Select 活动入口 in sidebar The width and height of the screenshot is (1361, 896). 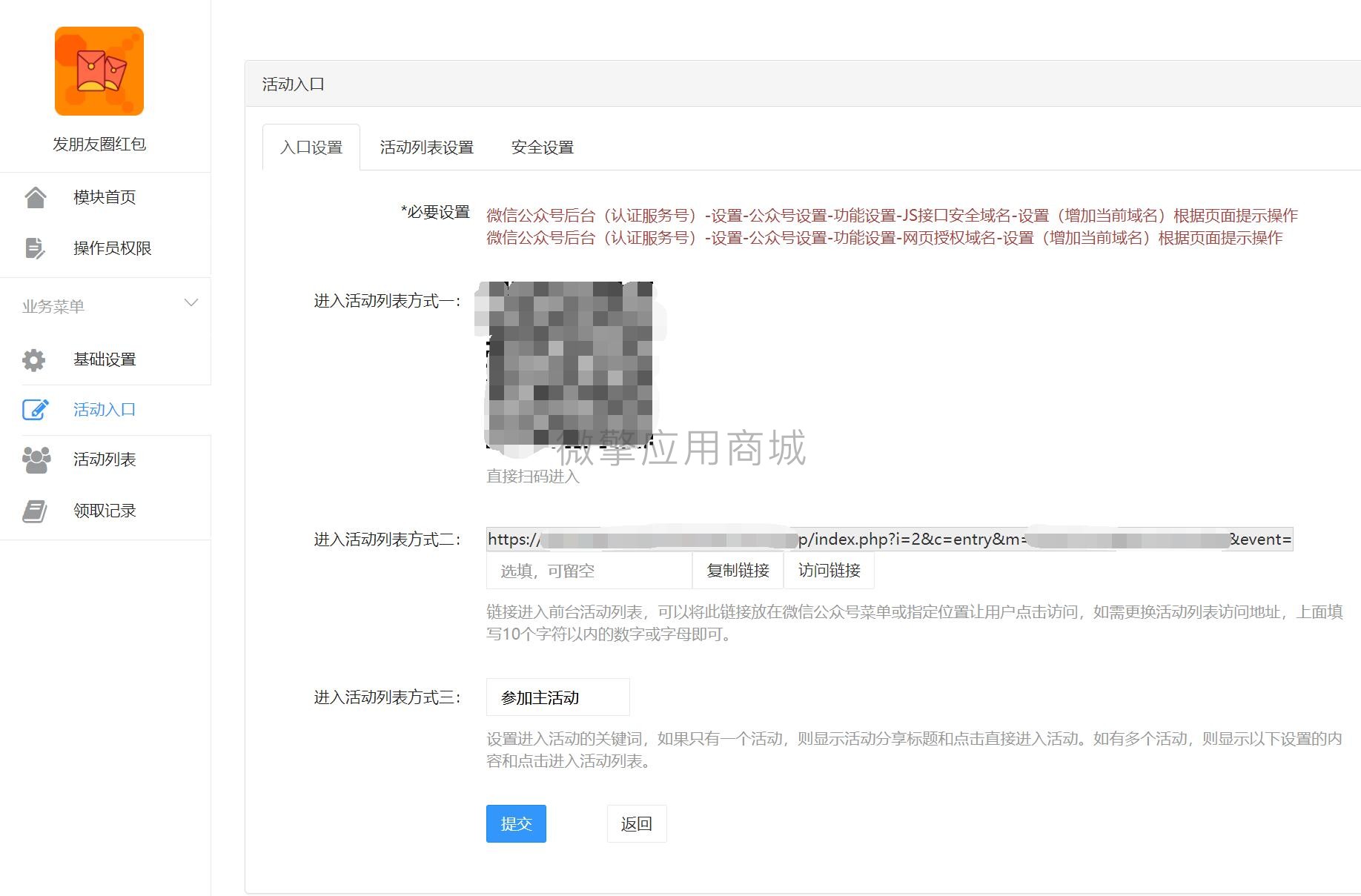105,410
